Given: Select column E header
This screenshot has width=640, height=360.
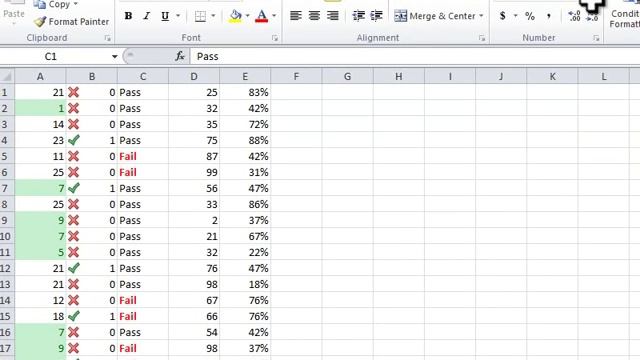Looking at the screenshot, I should (x=245, y=76).
